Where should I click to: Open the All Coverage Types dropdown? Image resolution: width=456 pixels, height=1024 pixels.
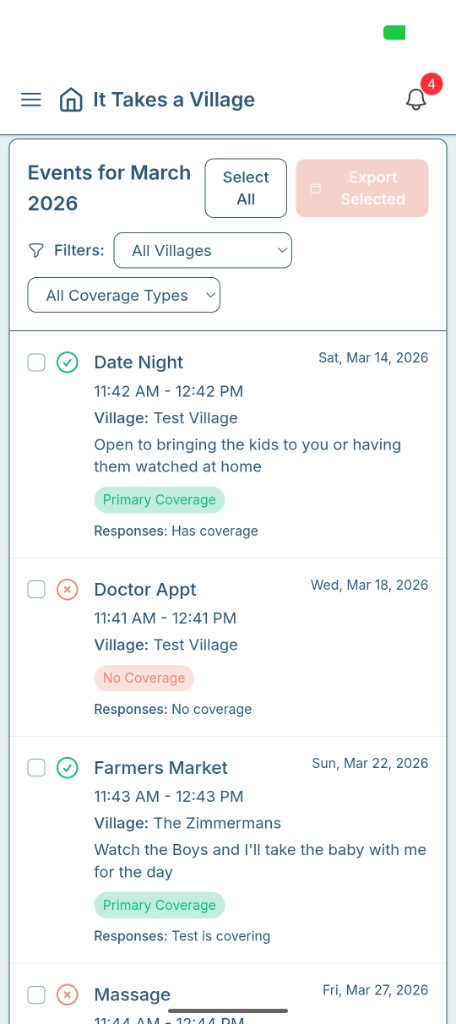point(123,296)
